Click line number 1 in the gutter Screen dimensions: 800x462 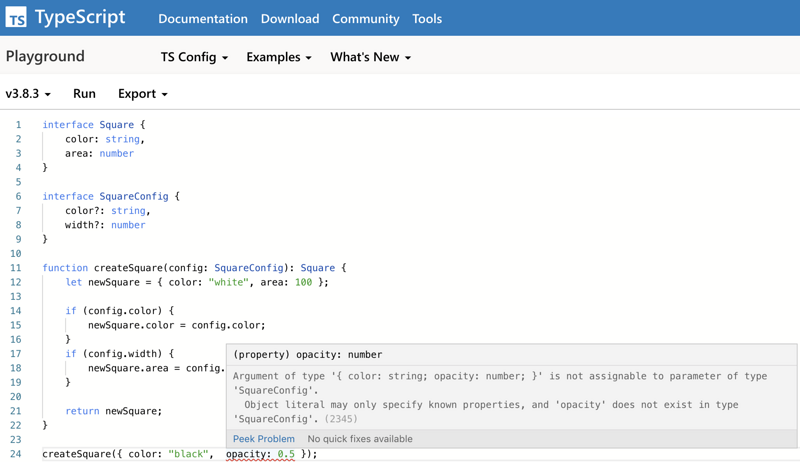coord(18,124)
